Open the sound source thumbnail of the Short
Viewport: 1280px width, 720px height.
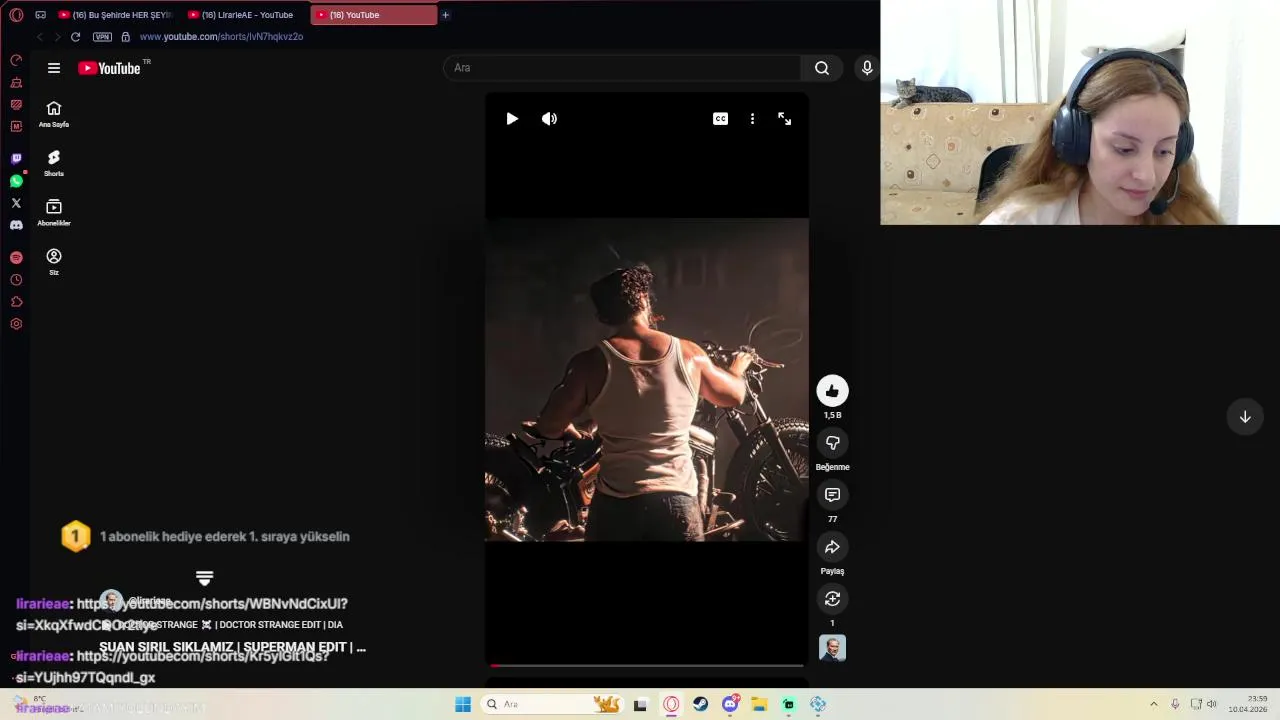coord(832,648)
